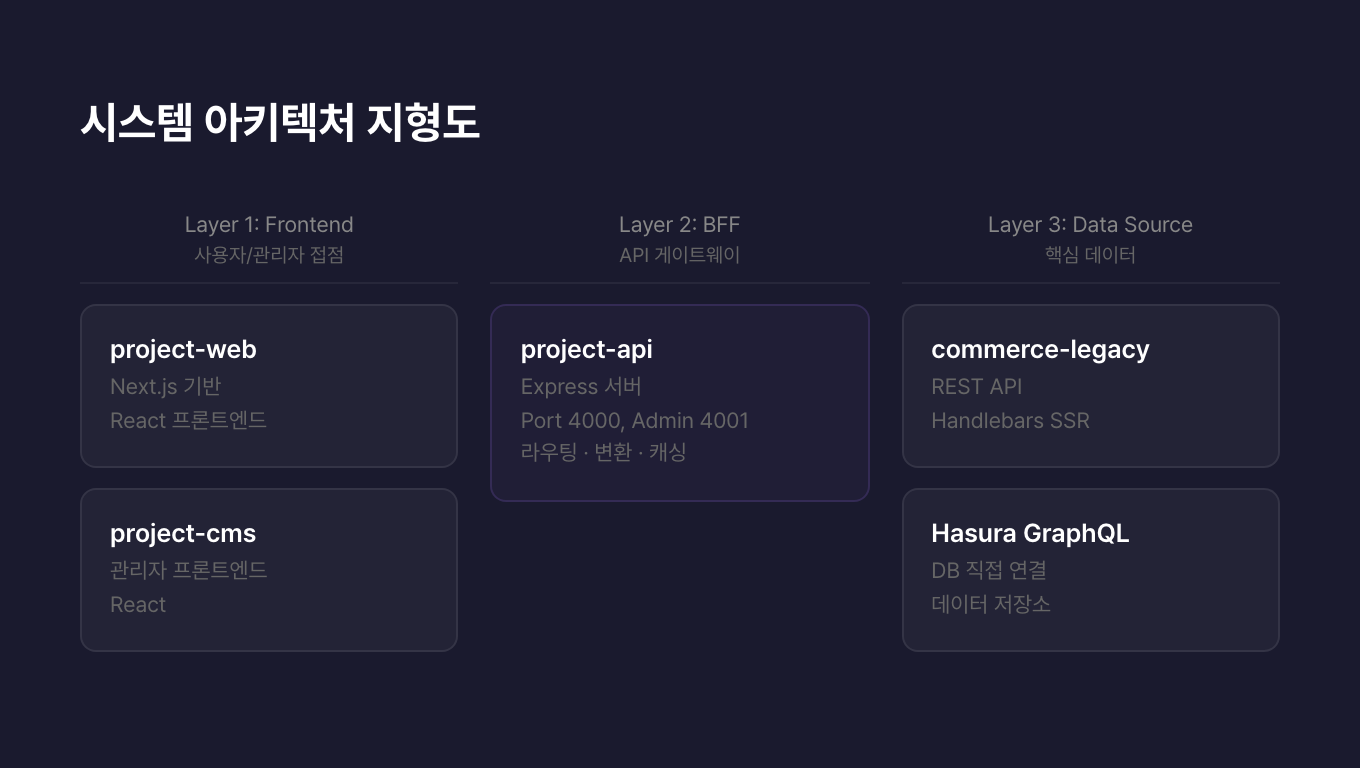Open the commerce-legacy card title
This screenshot has height=768, width=1360.
(1040, 350)
